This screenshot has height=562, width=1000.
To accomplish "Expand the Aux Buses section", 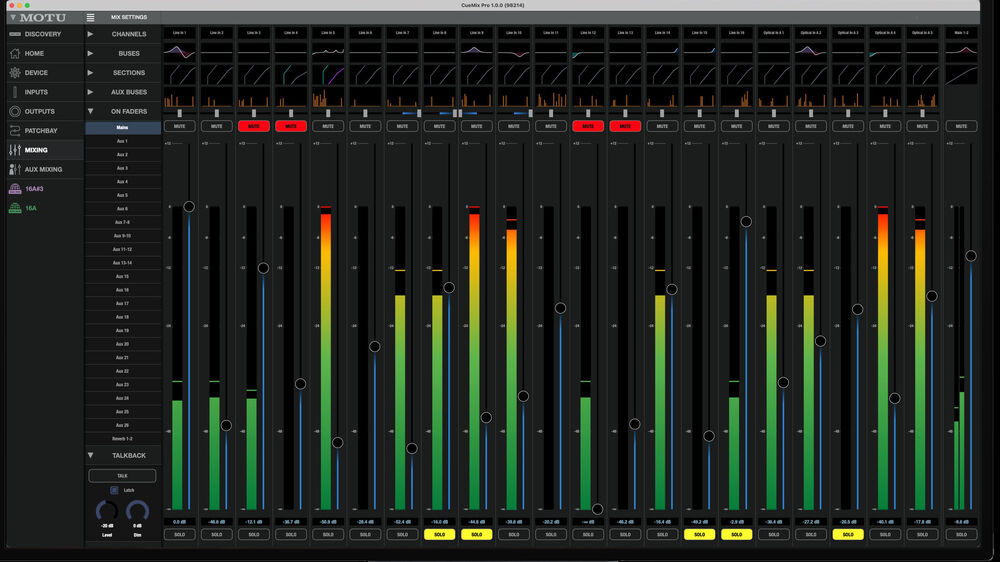I will 91,92.
